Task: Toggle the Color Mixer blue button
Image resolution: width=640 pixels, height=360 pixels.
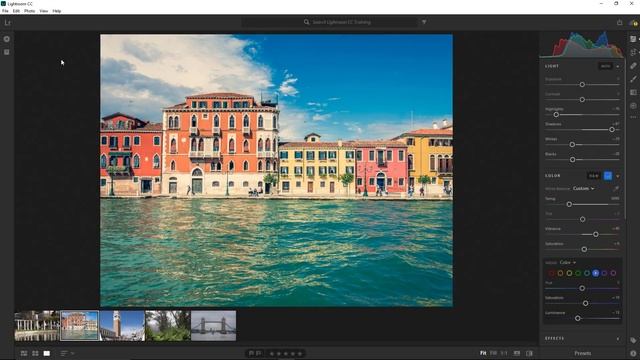Action: click(608, 176)
